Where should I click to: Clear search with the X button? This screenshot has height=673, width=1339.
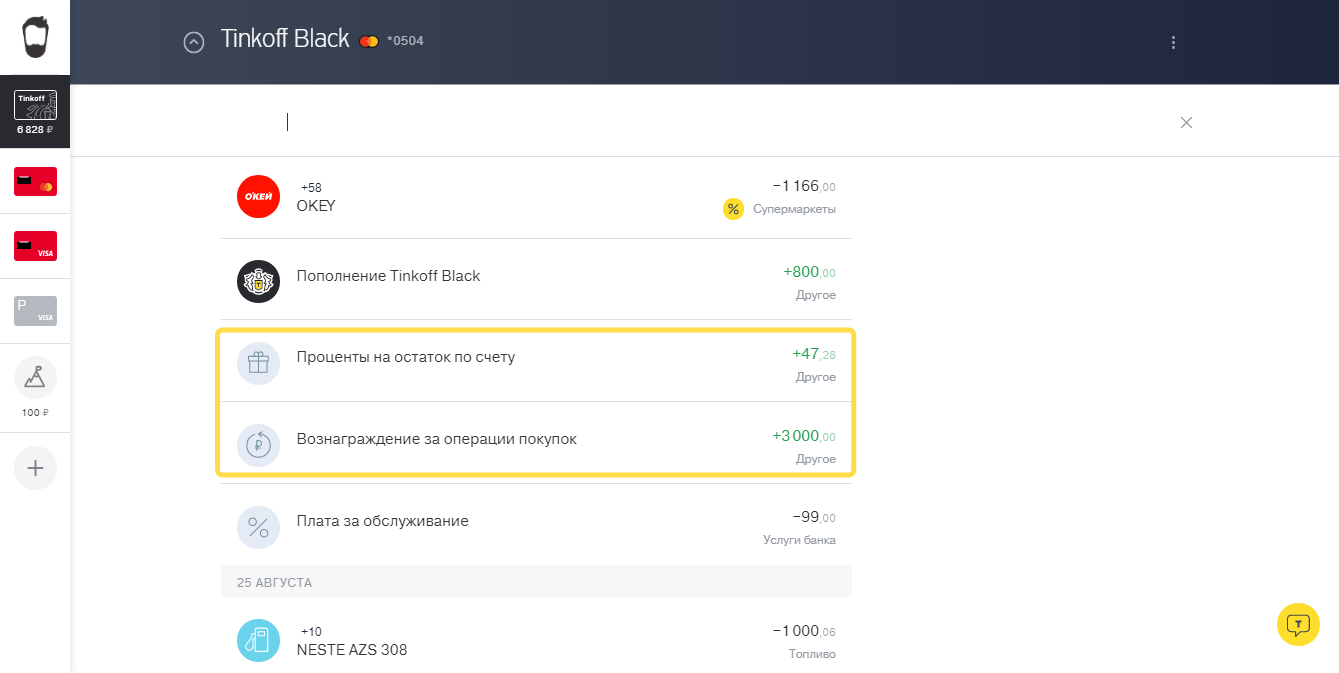[x=1186, y=122]
